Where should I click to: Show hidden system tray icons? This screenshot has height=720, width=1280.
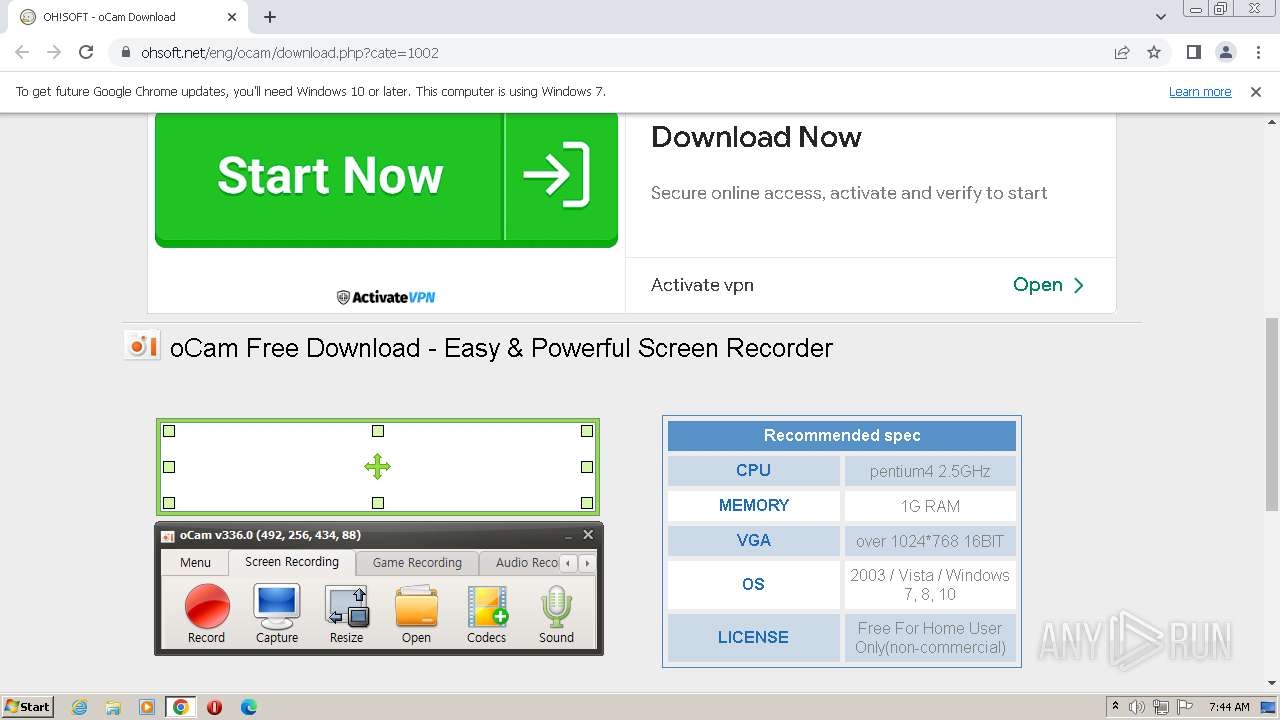coord(1115,707)
